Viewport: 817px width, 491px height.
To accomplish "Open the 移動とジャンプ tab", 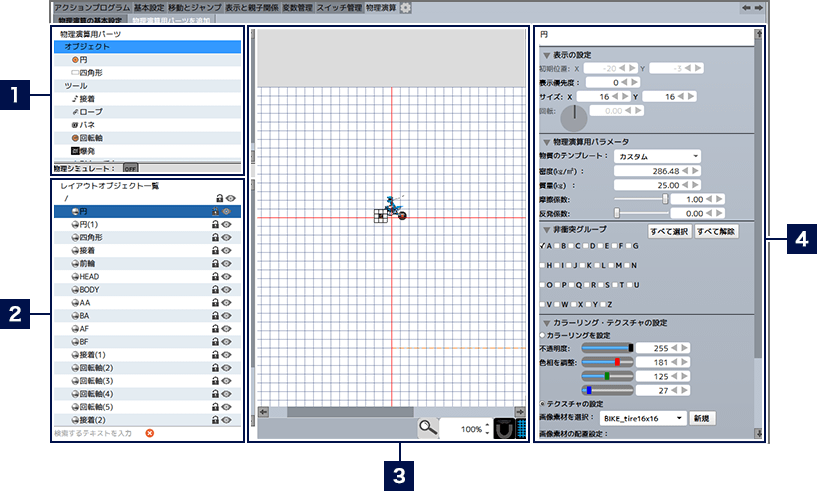I will 188,8.
